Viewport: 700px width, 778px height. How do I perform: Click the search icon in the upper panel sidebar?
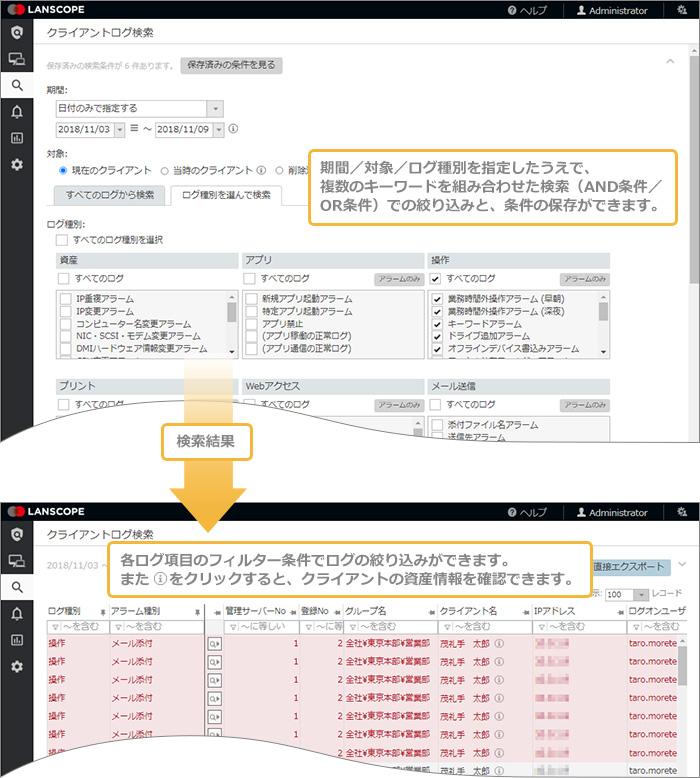16,85
